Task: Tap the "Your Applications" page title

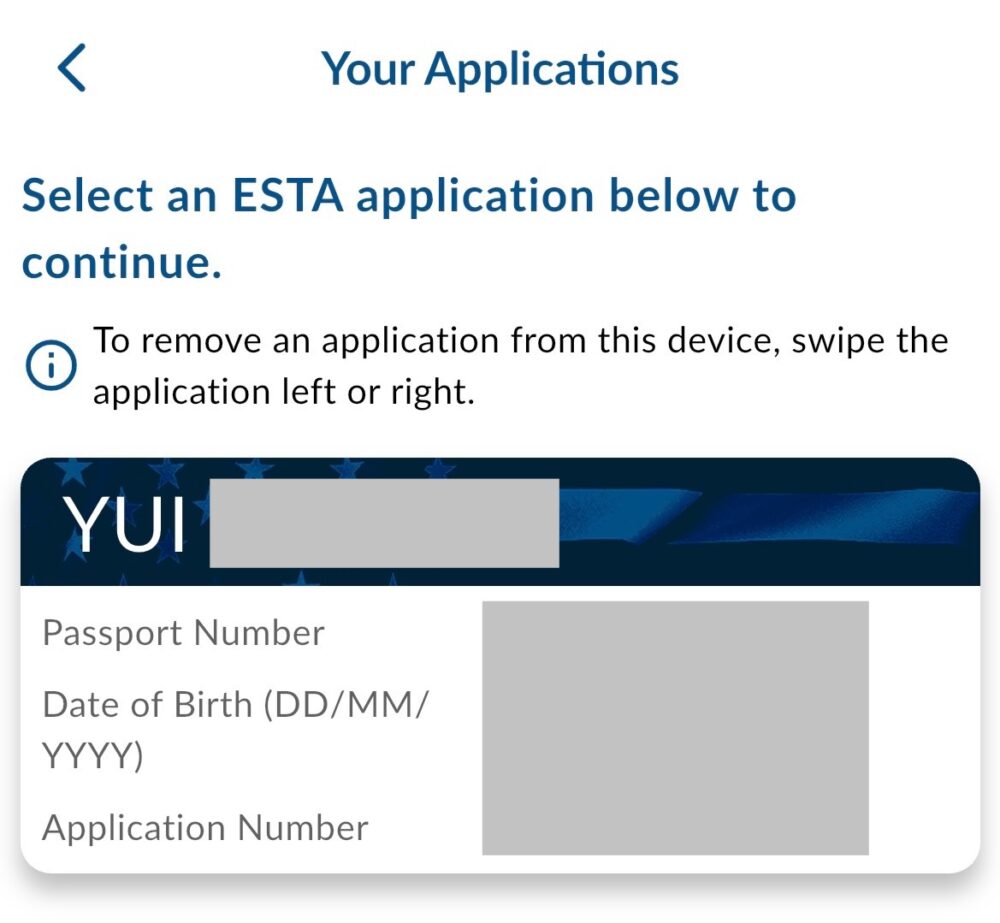Action: (x=500, y=69)
